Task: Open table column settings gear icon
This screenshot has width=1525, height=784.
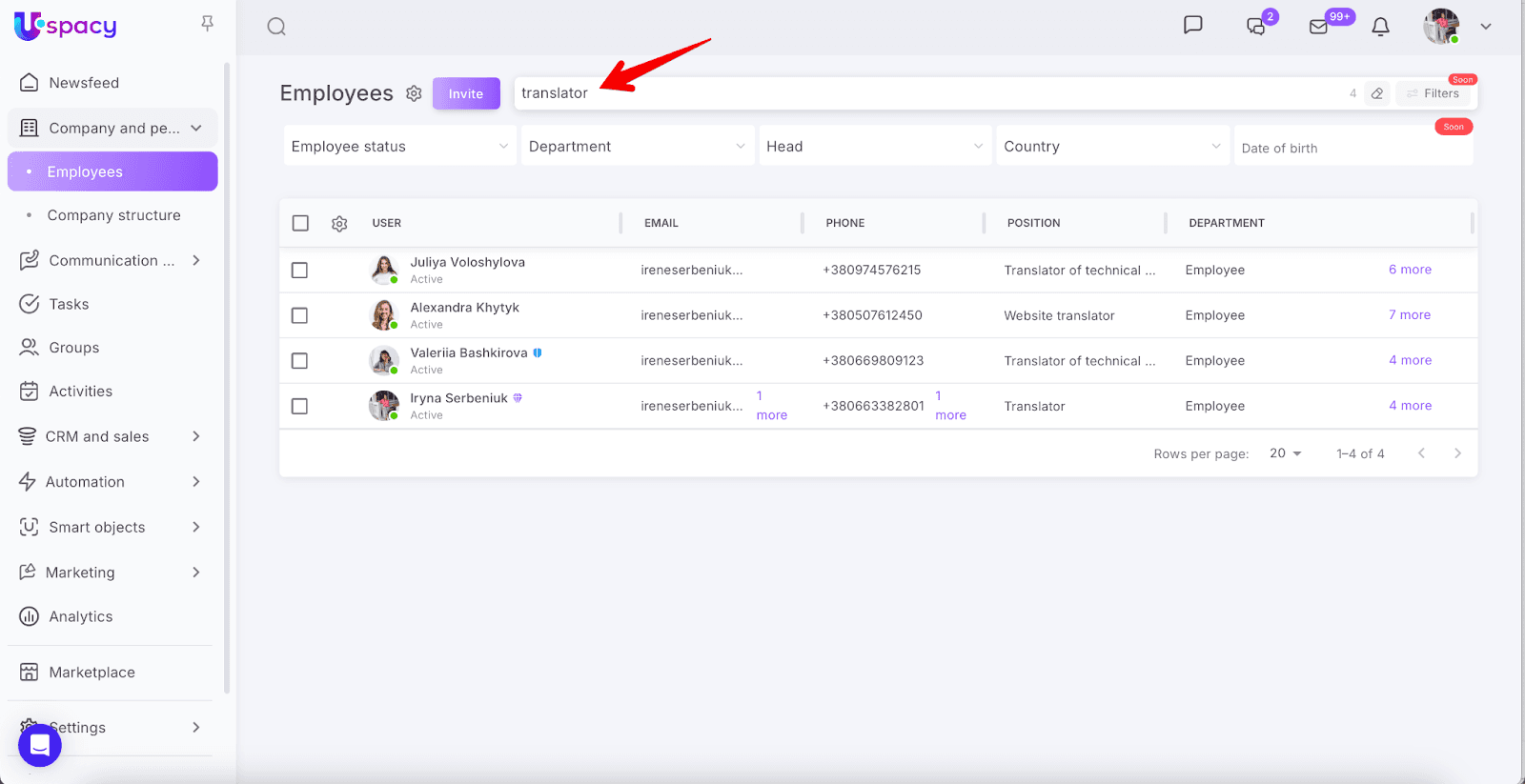Action: point(339,224)
